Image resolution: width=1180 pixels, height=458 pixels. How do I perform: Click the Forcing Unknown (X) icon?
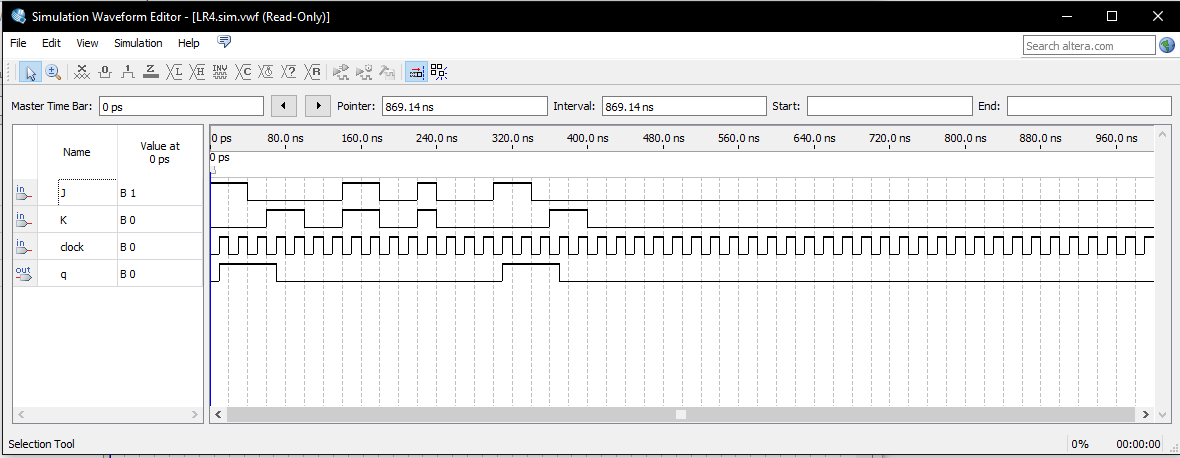coord(82,72)
